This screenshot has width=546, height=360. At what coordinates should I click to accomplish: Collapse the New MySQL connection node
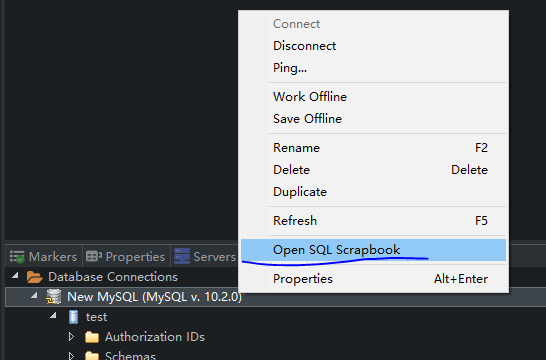tap(34, 296)
